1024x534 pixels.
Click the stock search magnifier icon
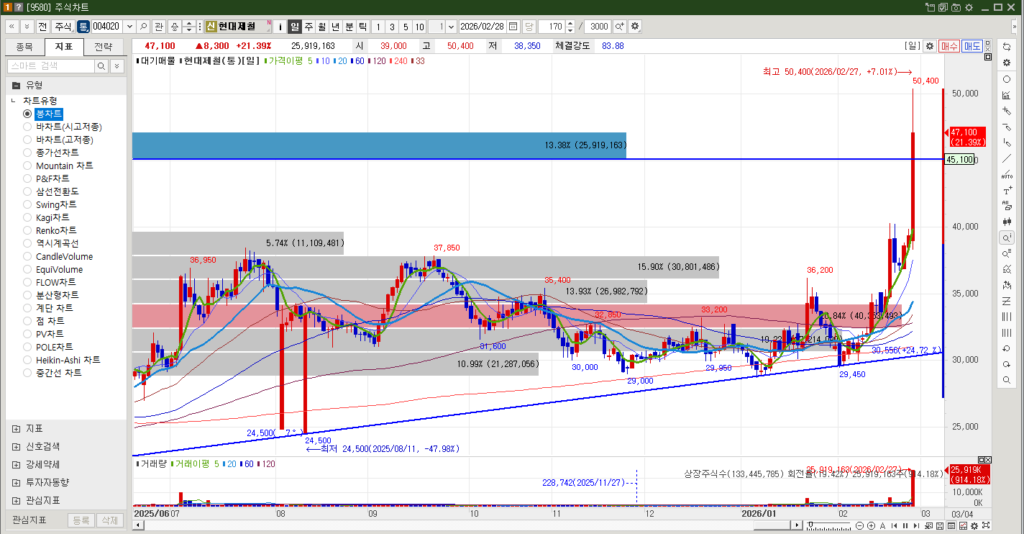click(144, 26)
